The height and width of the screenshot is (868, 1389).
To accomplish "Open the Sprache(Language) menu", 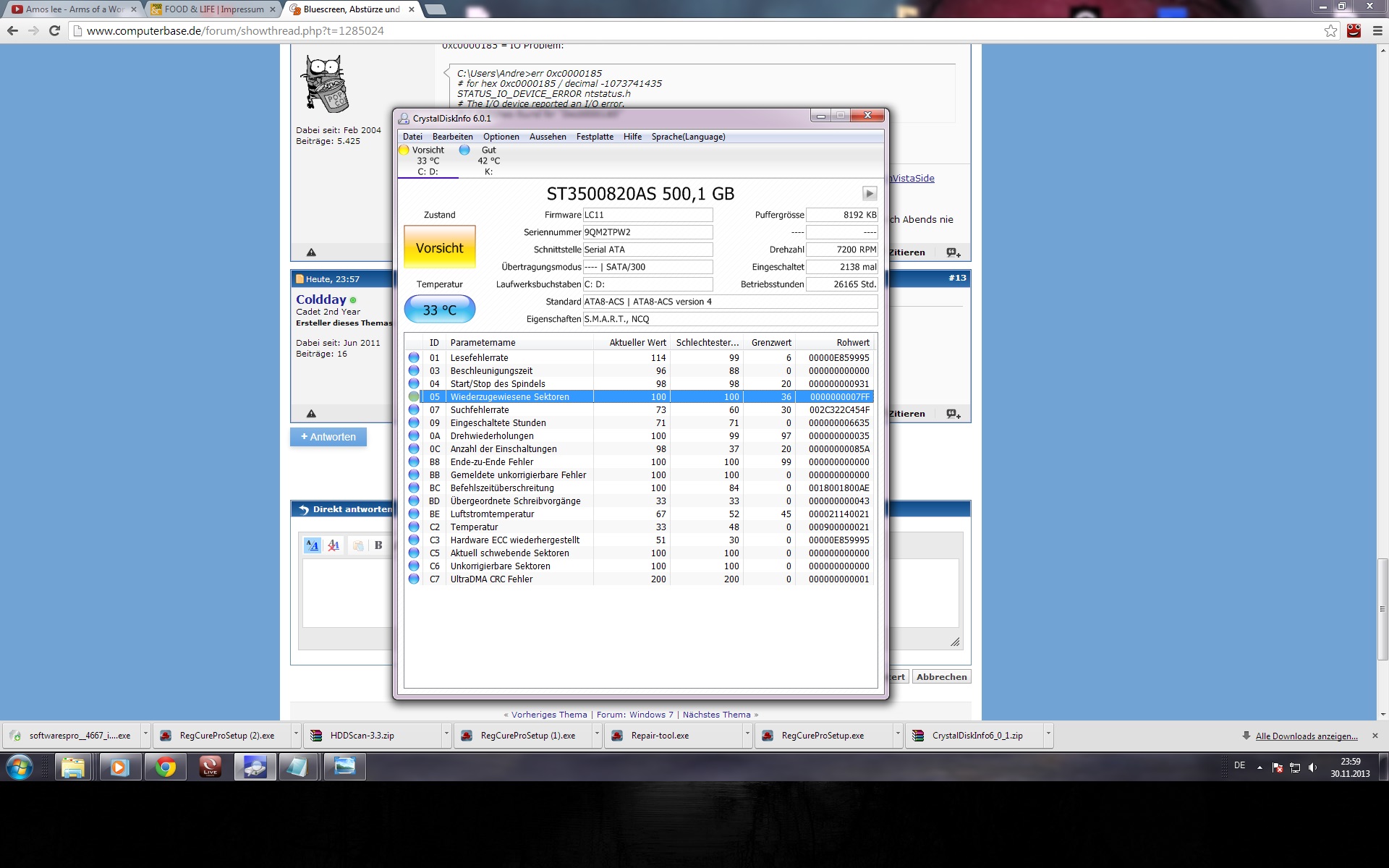I will point(687,137).
